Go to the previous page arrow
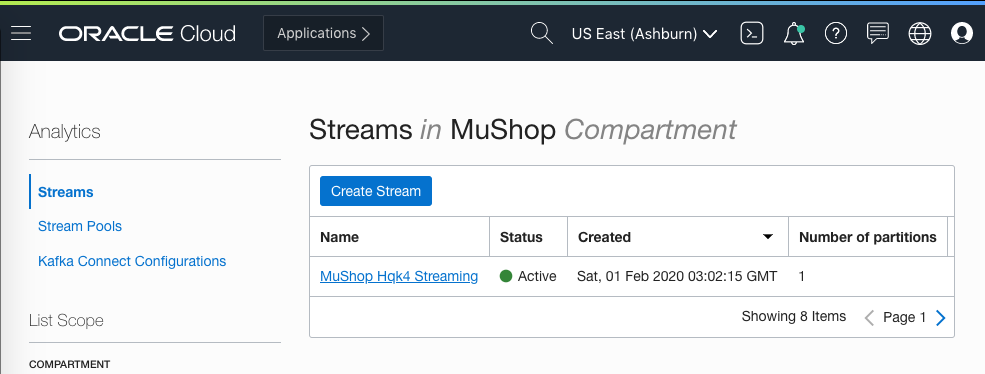985x374 pixels. tap(869, 318)
